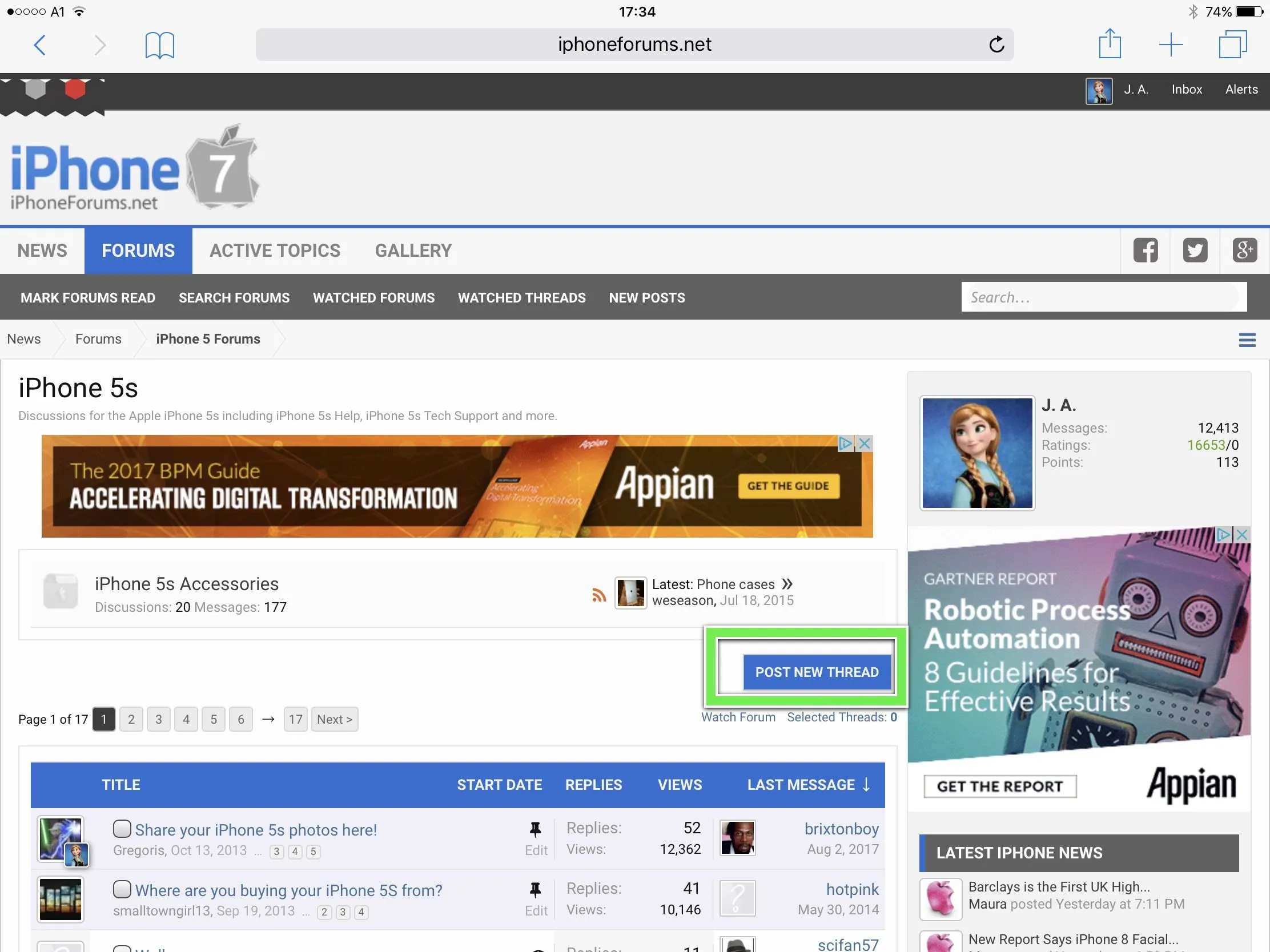Go to page 3 of threads
Screen dimensions: 1270x952
click(x=158, y=719)
